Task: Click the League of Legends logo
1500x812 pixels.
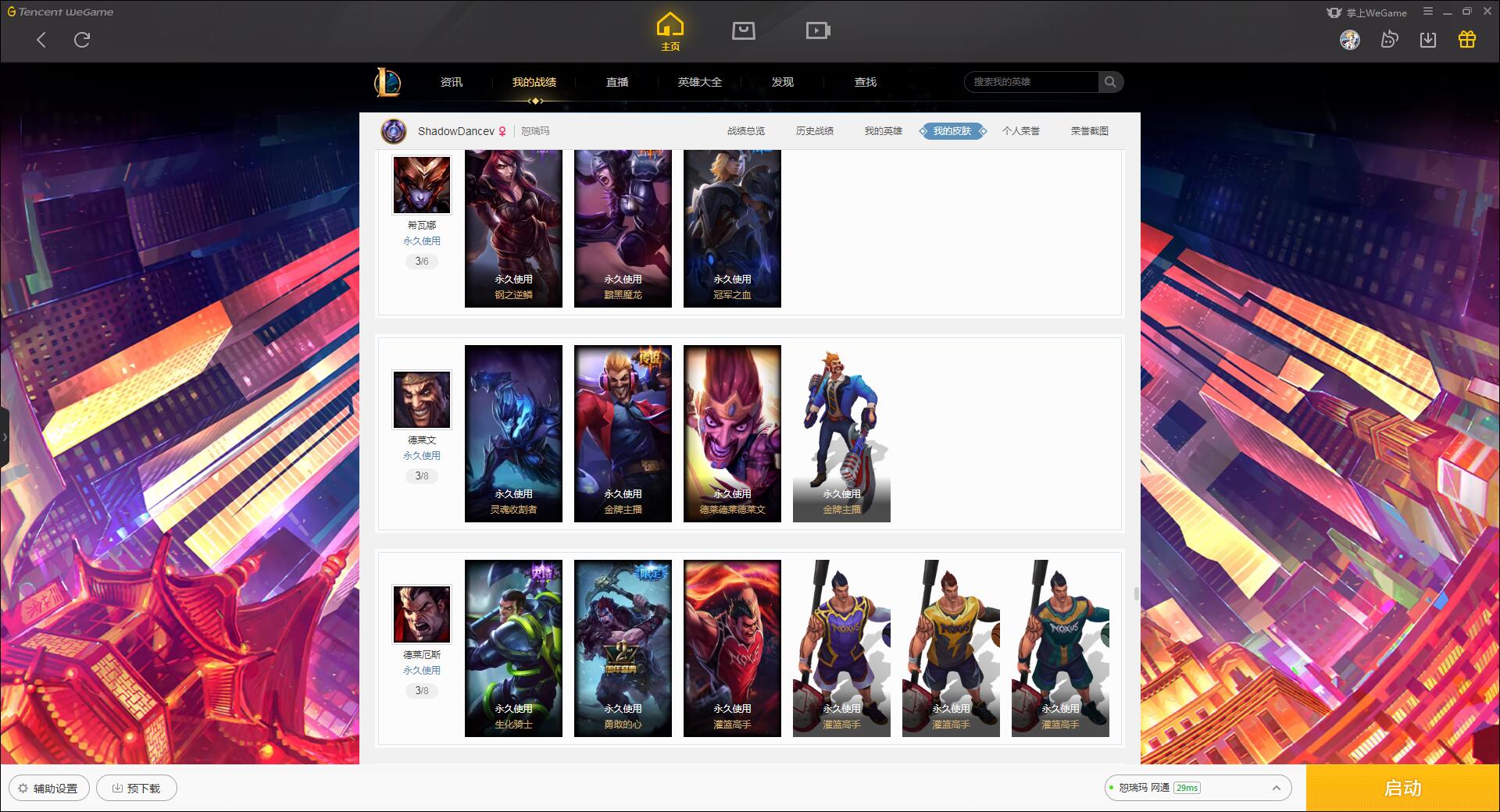Action: pyautogui.click(x=387, y=82)
